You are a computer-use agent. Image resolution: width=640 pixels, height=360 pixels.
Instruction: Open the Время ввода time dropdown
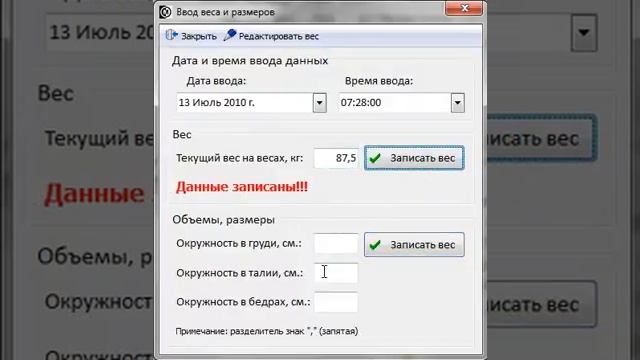pyautogui.click(x=458, y=103)
